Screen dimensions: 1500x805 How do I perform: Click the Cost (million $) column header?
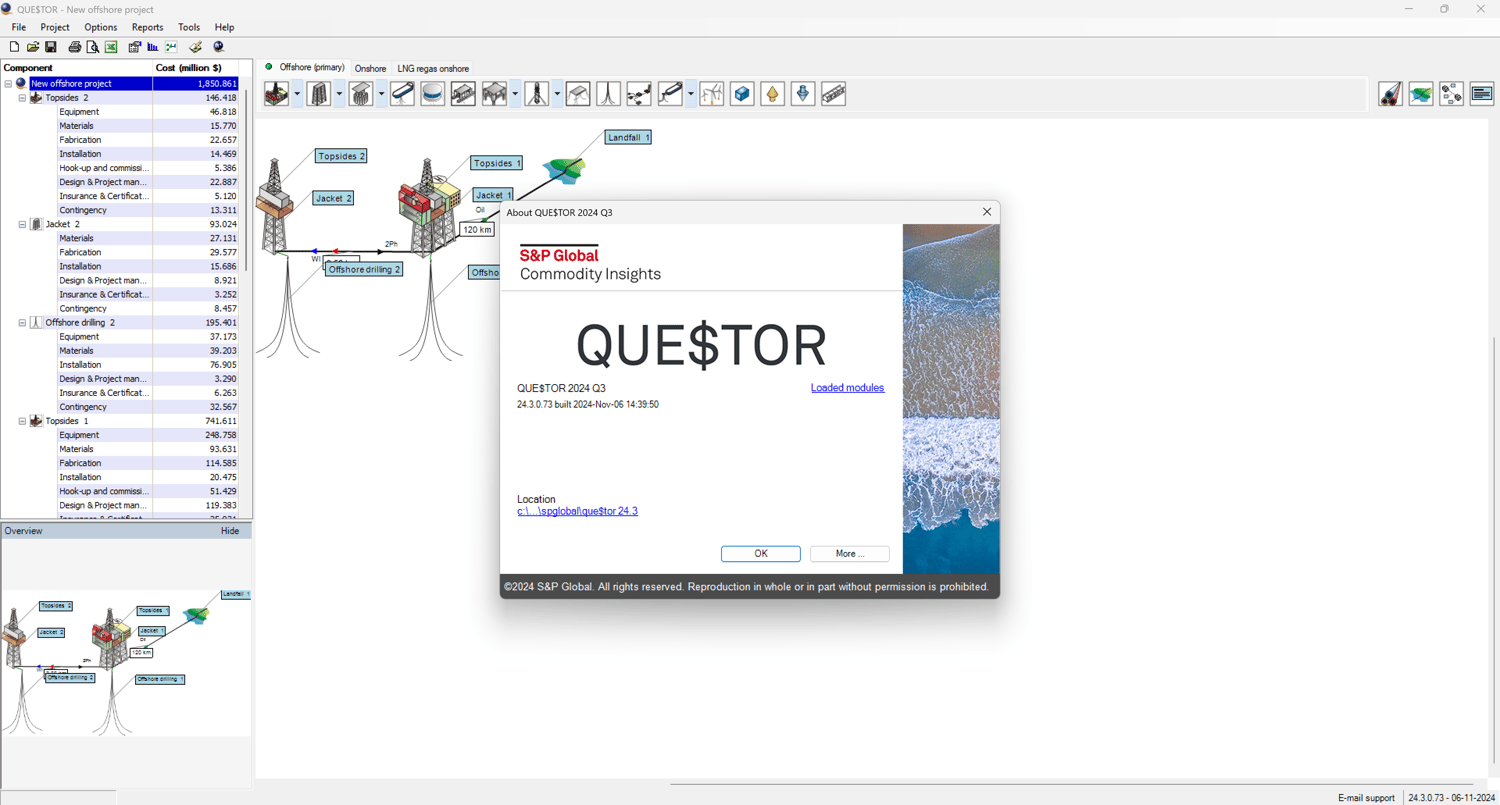[x=196, y=68]
